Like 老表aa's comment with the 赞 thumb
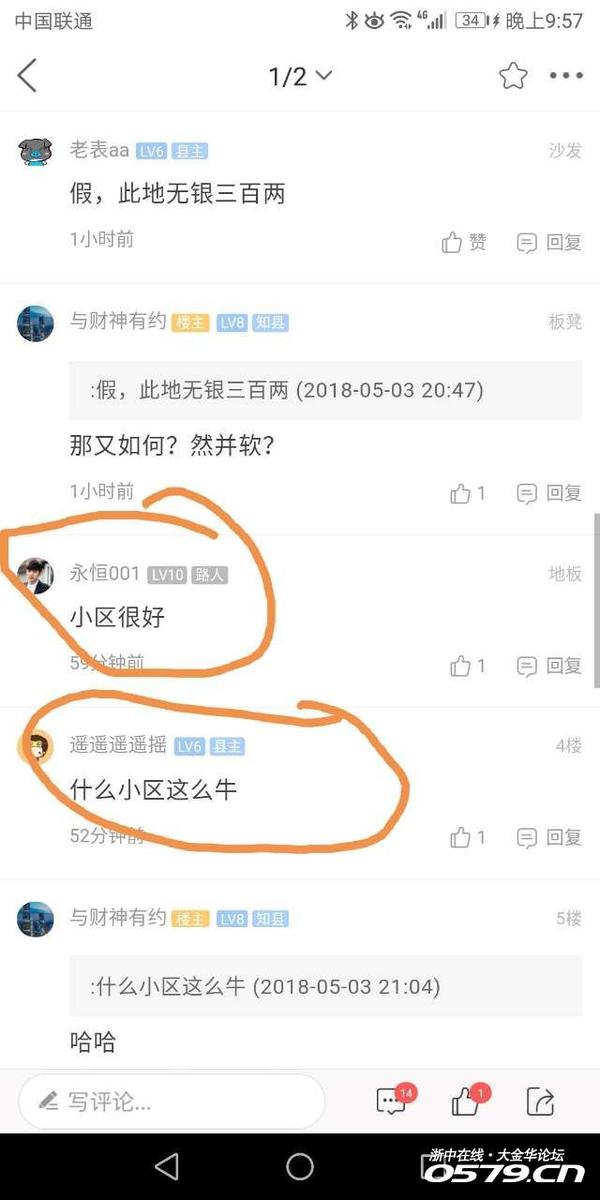 point(464,242)
